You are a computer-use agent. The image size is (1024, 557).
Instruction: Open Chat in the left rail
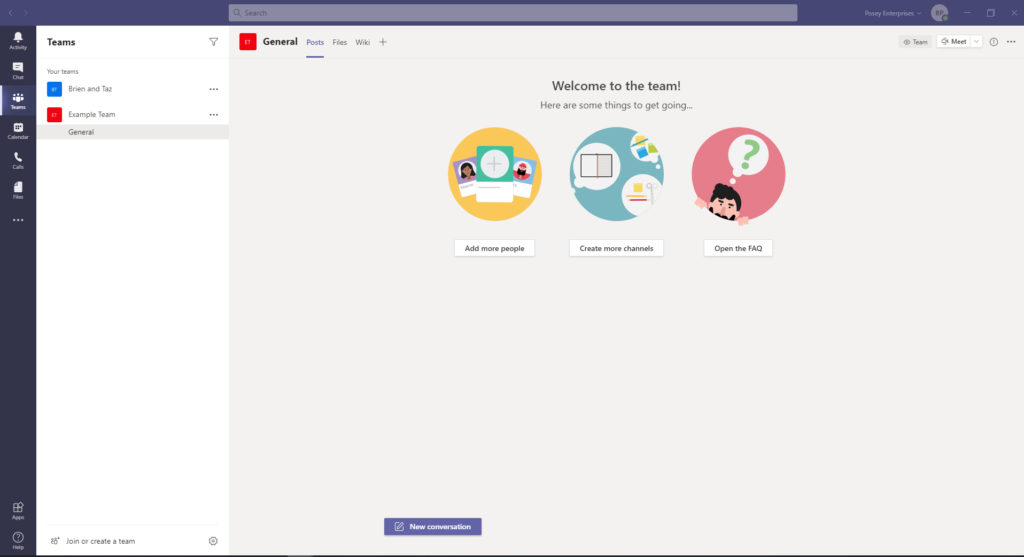click(x=18, y=71)
